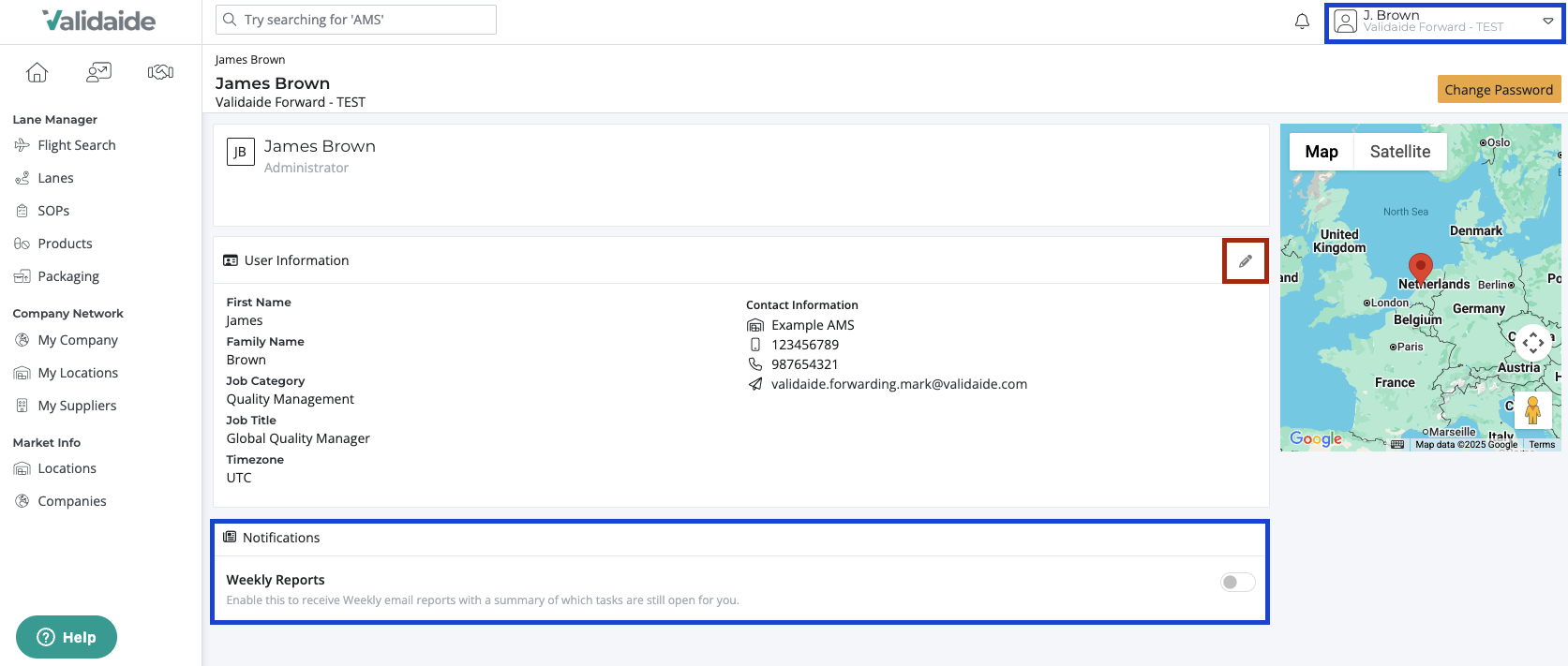This screenshot has width=1568, height=666.
Task: Click the Quality Management job category value
Action: pos(291,399)
